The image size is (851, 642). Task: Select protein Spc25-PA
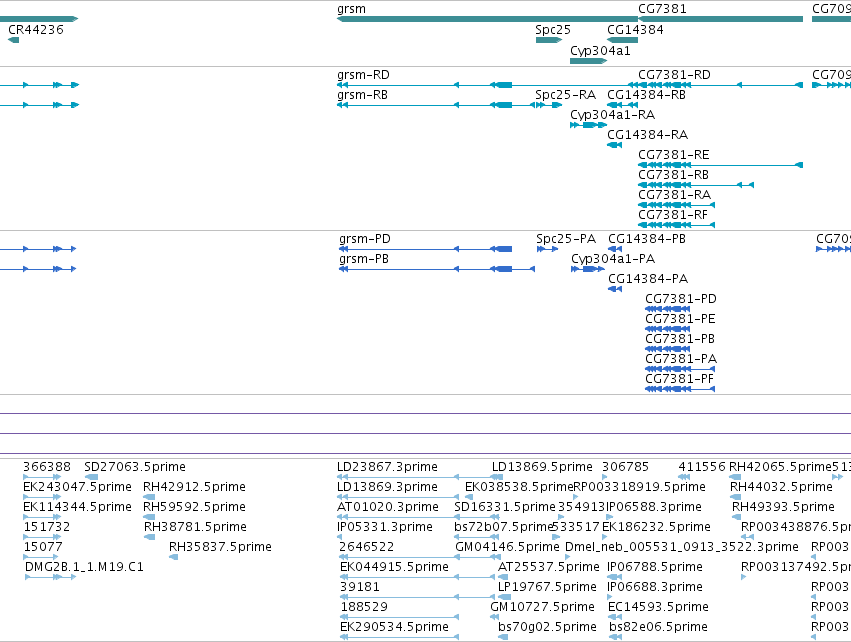pos(547,249)
